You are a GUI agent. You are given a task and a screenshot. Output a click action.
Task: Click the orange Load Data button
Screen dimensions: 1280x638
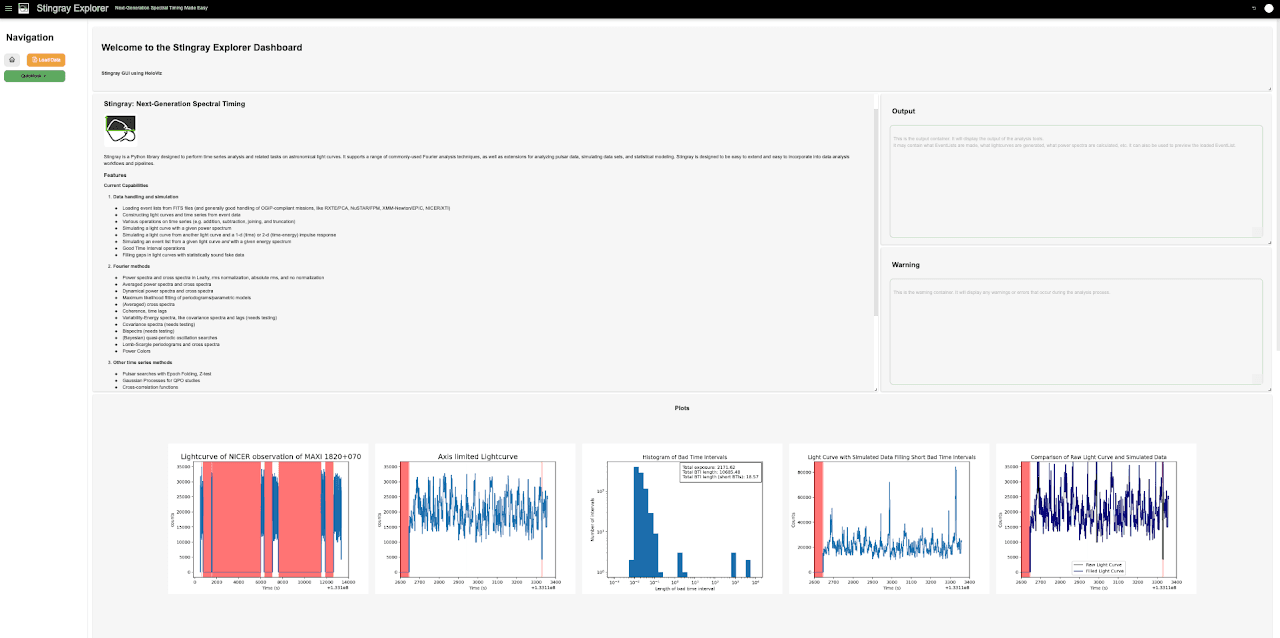tap(46, 60)
